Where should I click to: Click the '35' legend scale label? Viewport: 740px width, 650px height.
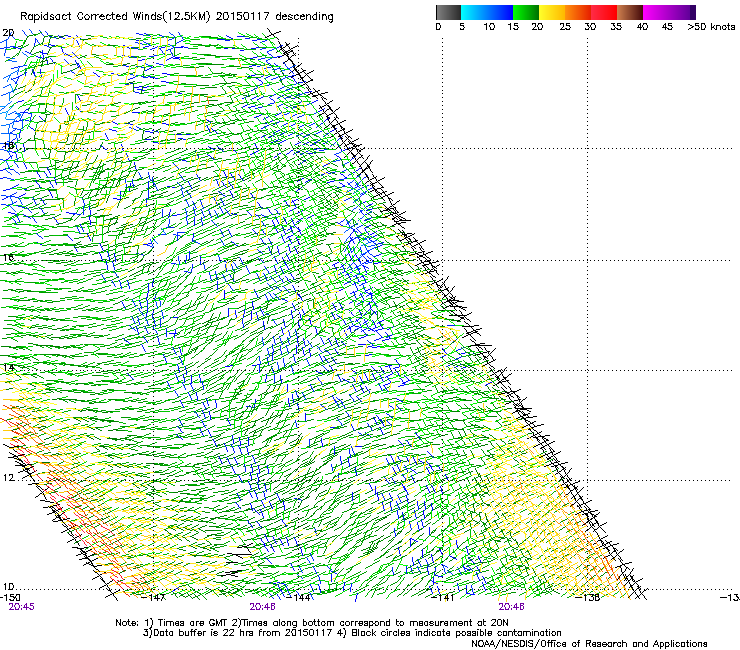tap(616, 27)
